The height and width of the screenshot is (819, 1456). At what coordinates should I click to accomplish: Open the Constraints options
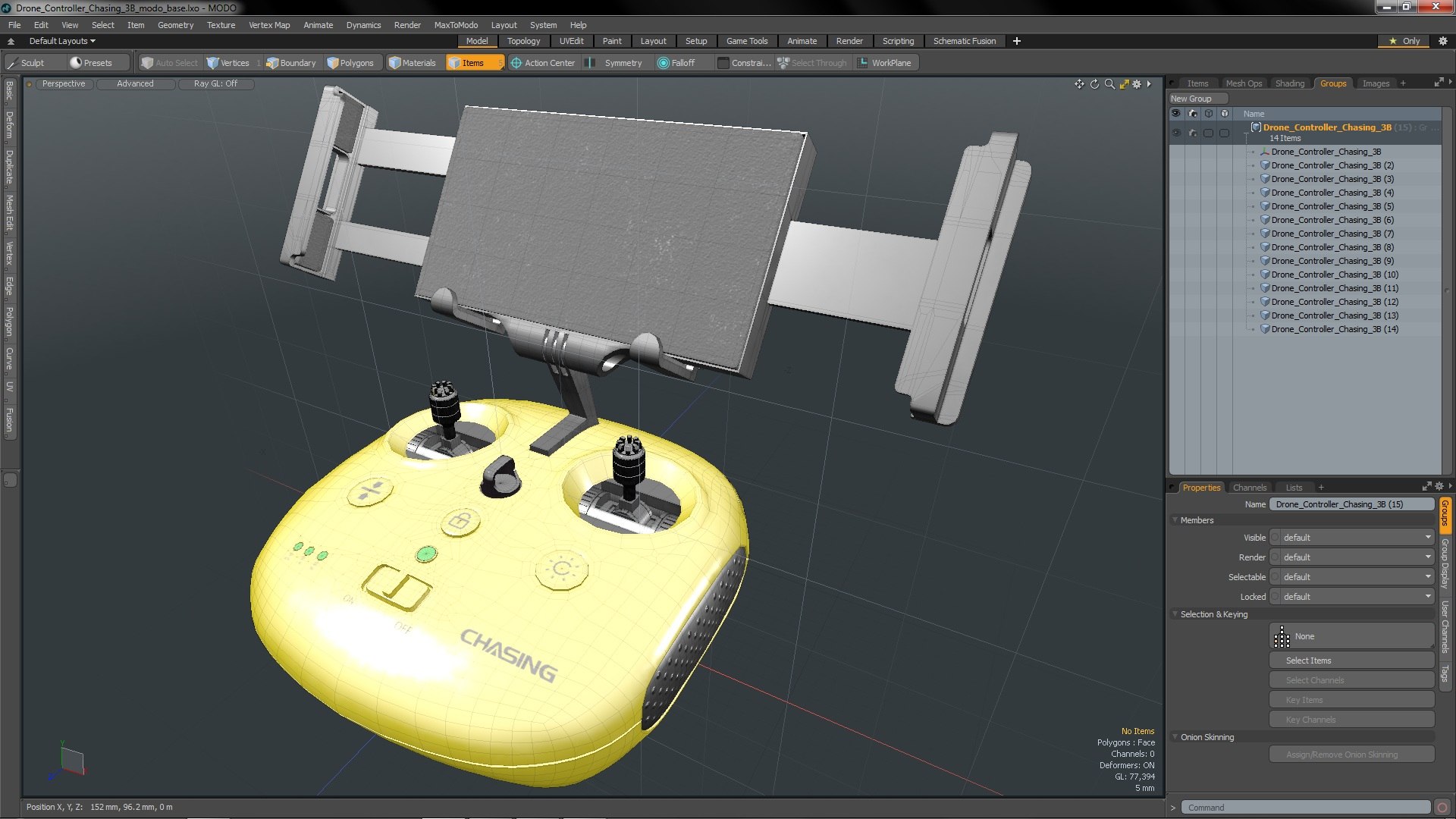pos(744,63)
